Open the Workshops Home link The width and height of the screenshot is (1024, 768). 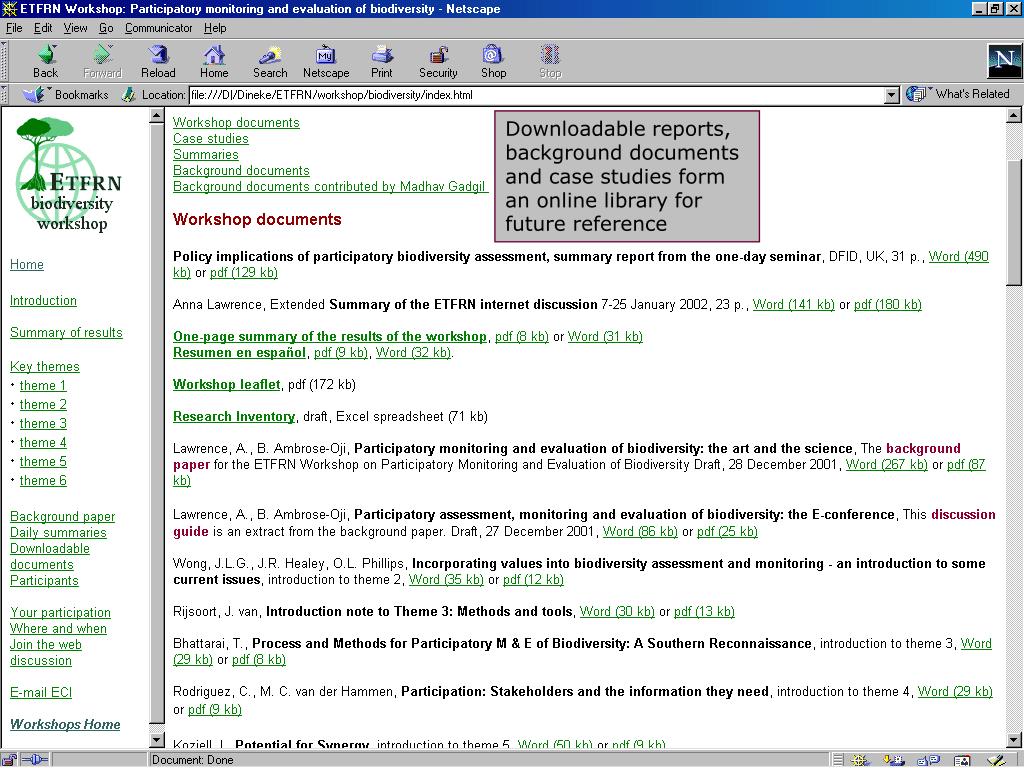tap(65, 724)
